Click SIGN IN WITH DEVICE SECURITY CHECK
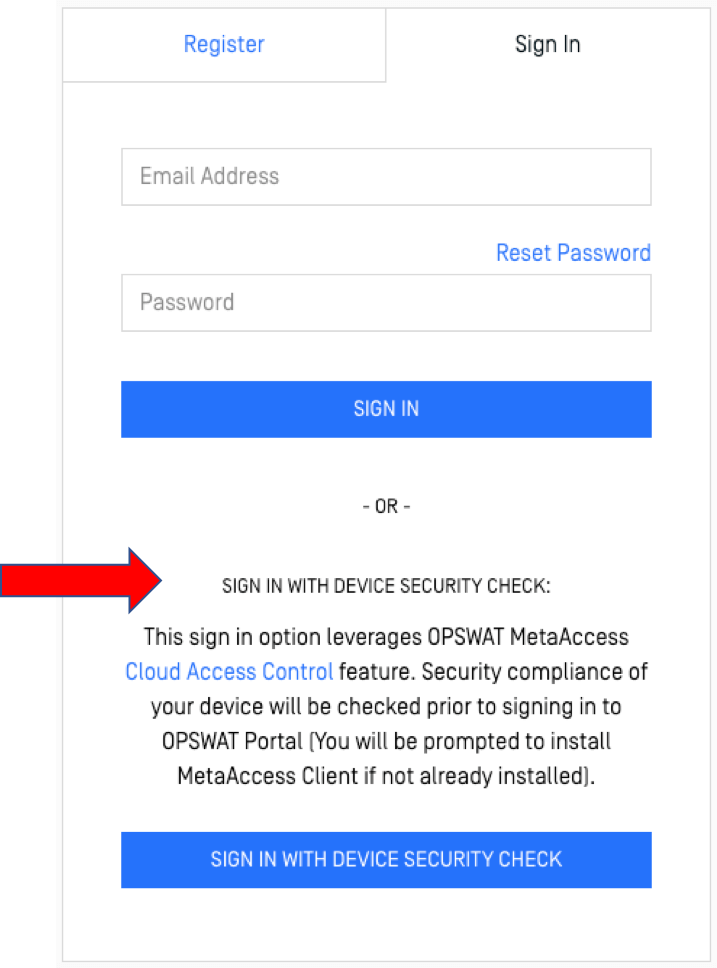 tap(386, 859)
